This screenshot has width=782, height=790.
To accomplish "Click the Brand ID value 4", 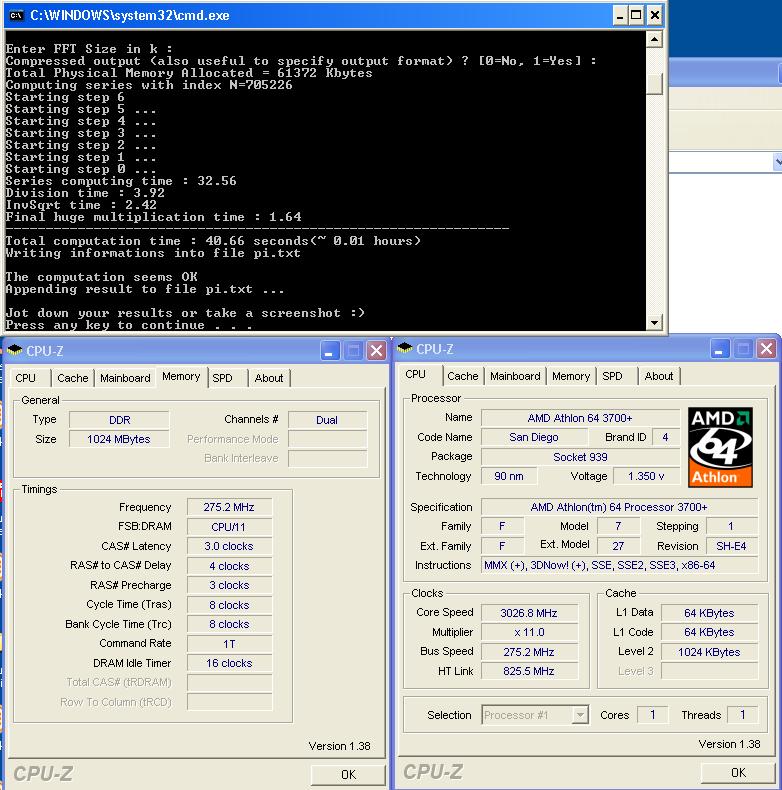I will 666,437.
